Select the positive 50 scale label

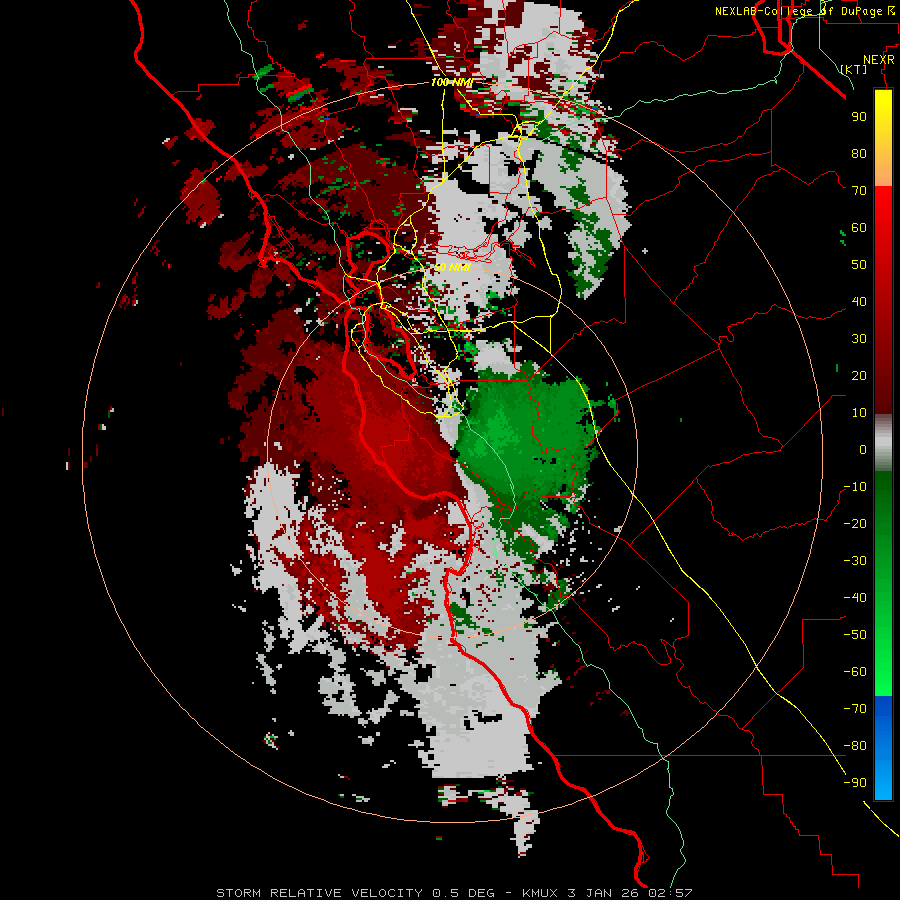(859, 265)
